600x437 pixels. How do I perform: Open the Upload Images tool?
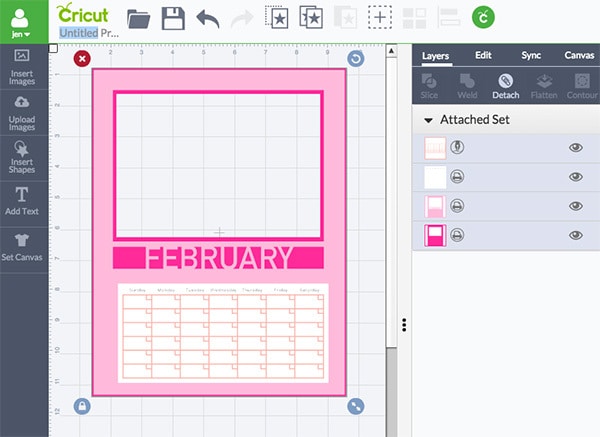tap(22, 112)
